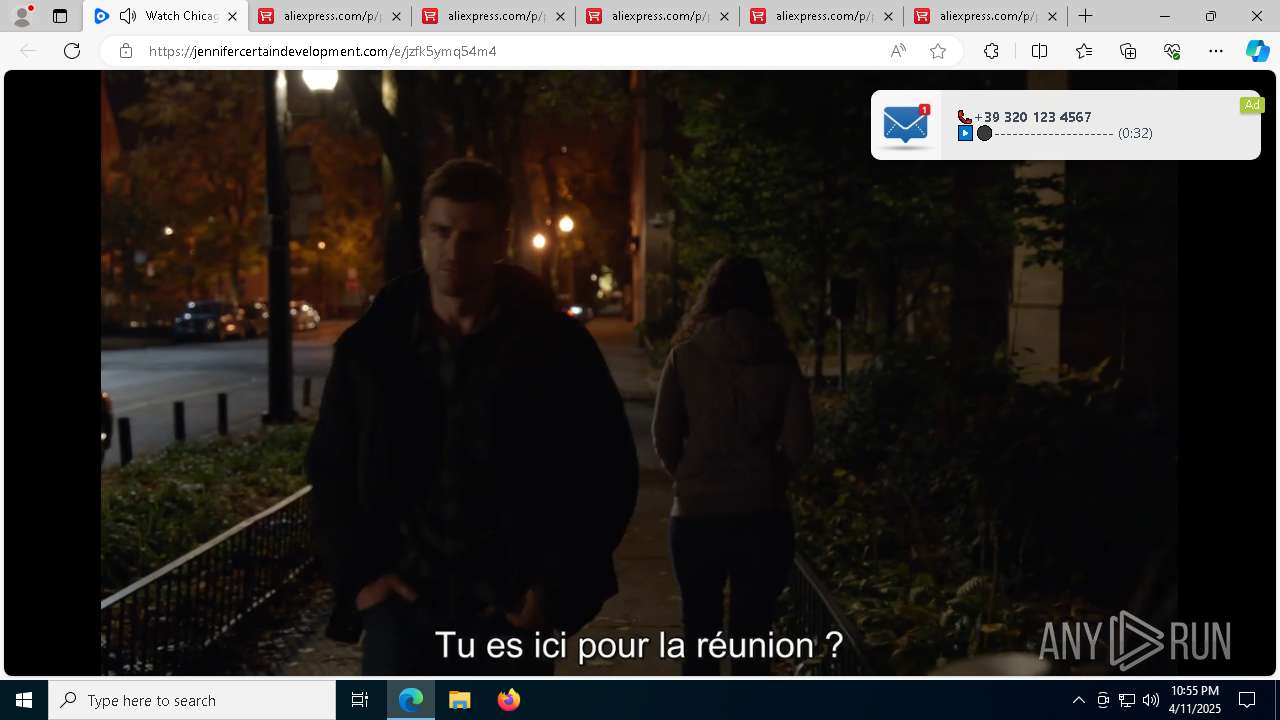View site information lock icon
Screen dimensions: 1280x720
126,51
